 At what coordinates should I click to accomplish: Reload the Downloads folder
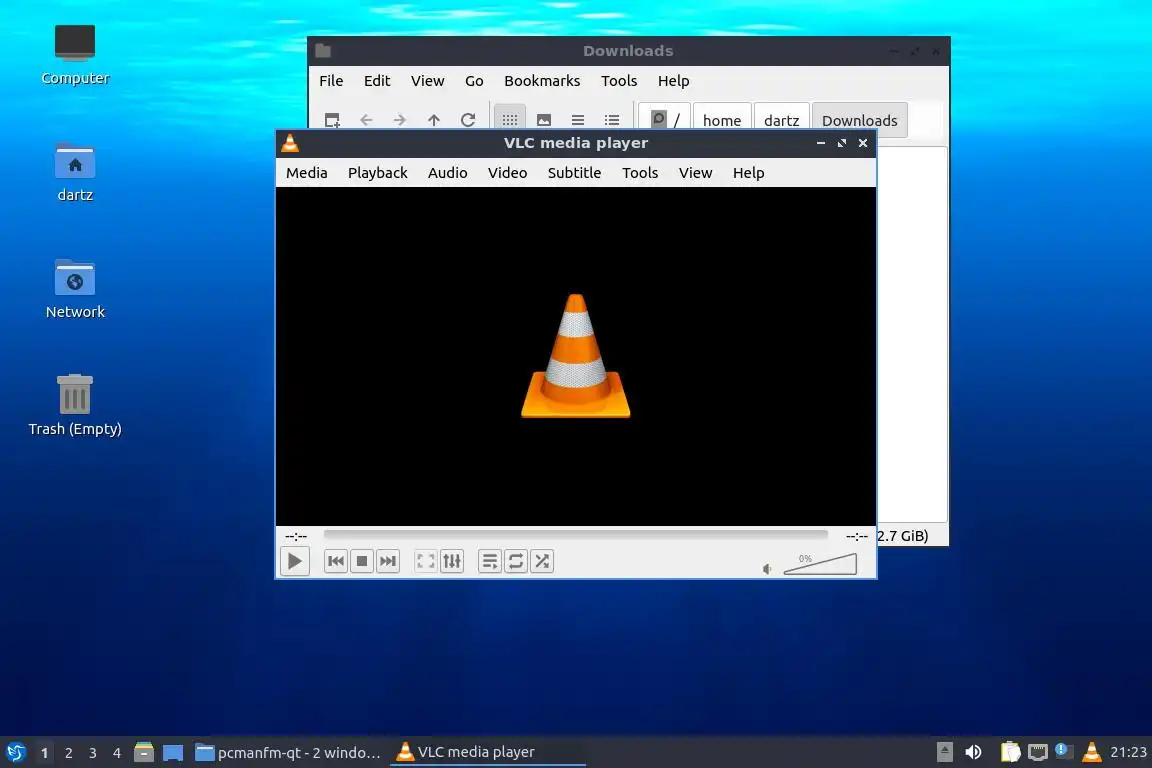point(468,120)
